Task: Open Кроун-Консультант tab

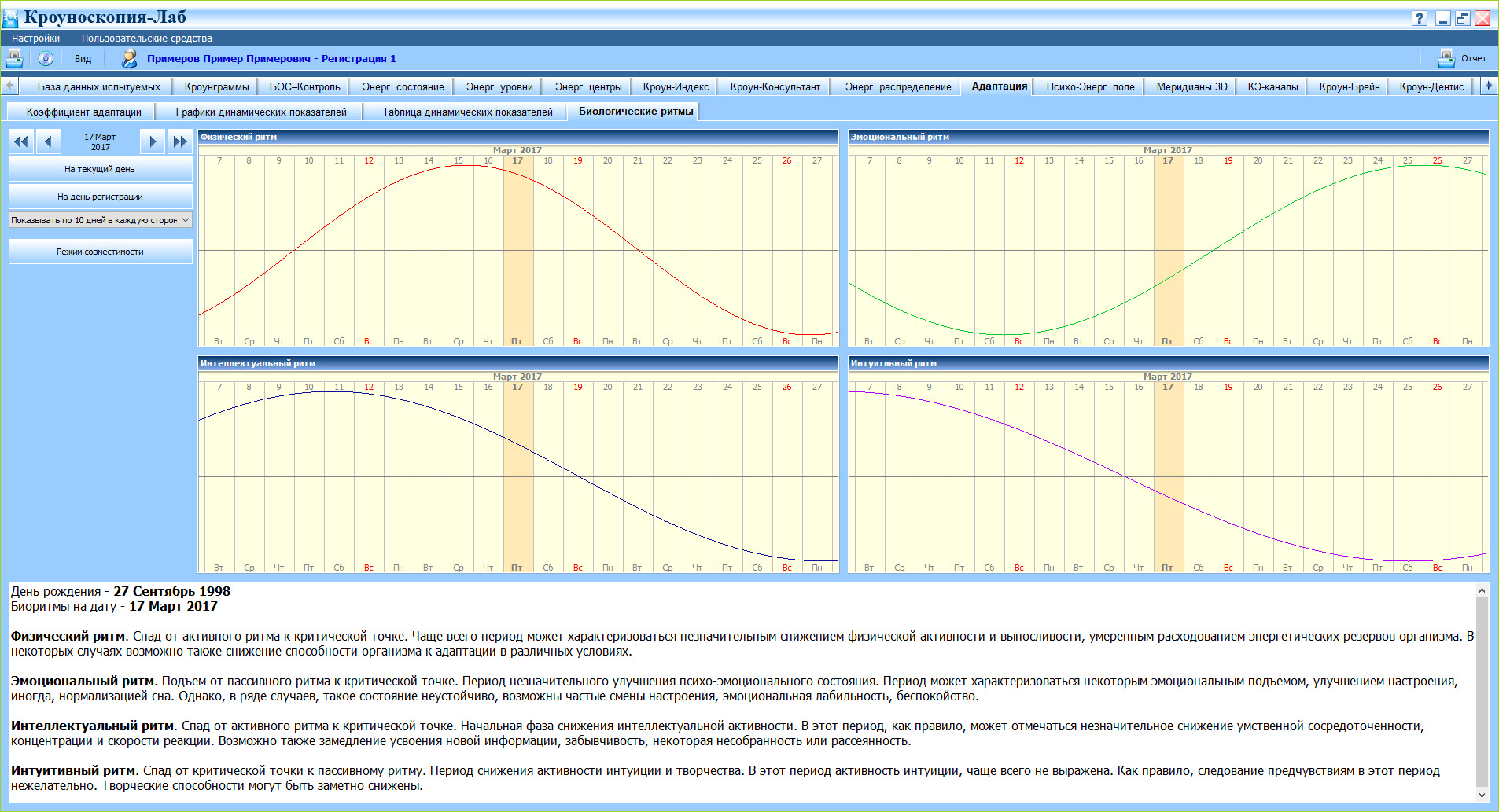Action: click(775, 86)
